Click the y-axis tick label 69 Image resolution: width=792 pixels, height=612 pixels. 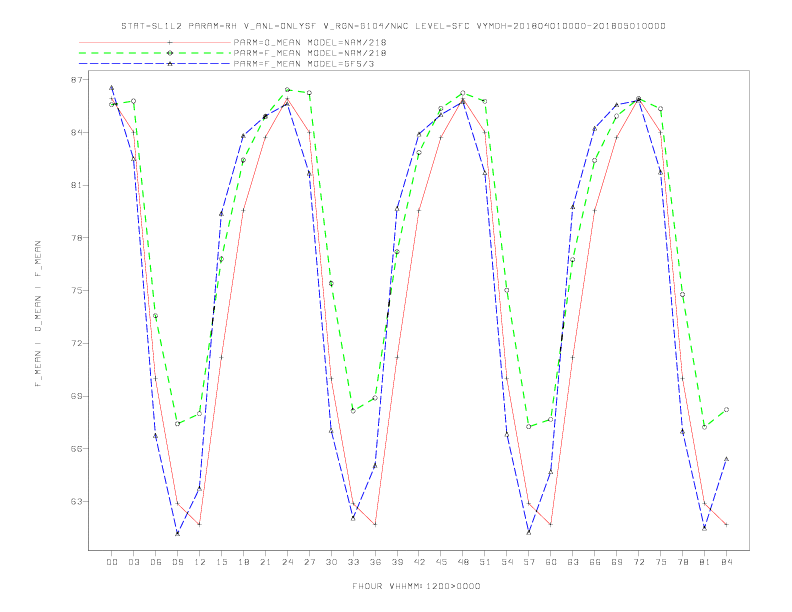coord(79,396)
